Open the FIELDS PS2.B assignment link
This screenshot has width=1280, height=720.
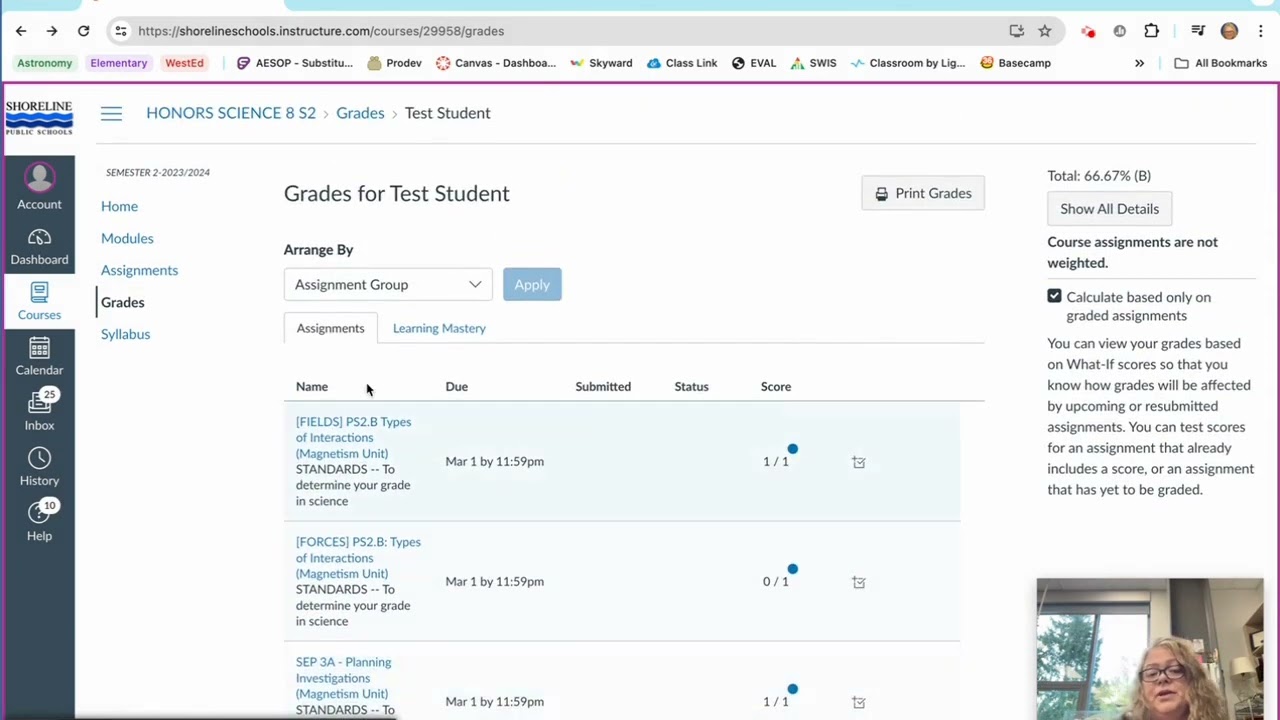353,438
